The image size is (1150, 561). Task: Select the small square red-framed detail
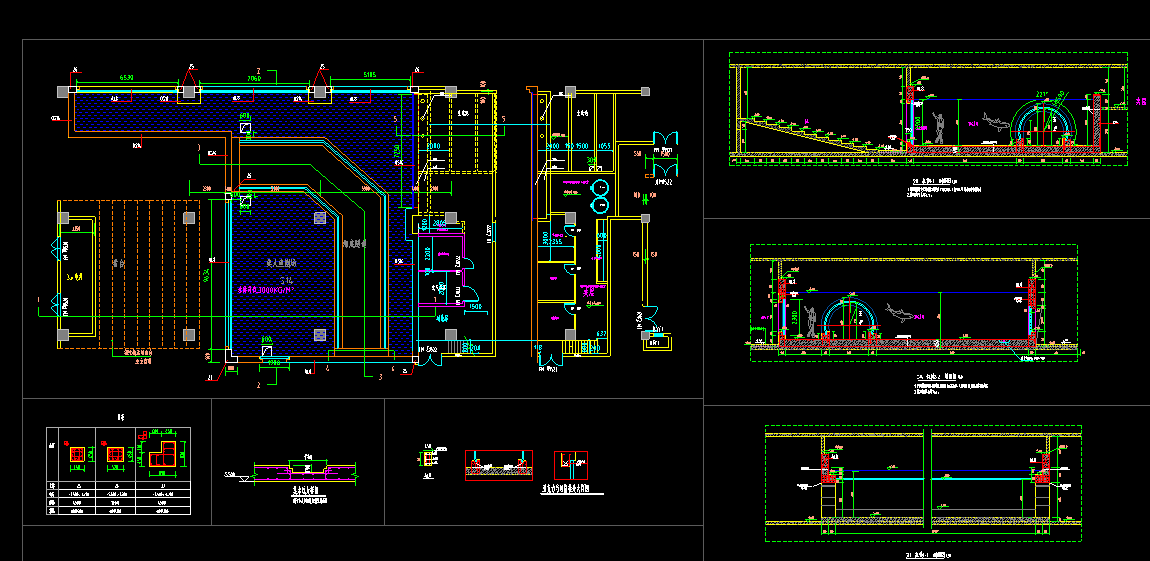point(570,463)
